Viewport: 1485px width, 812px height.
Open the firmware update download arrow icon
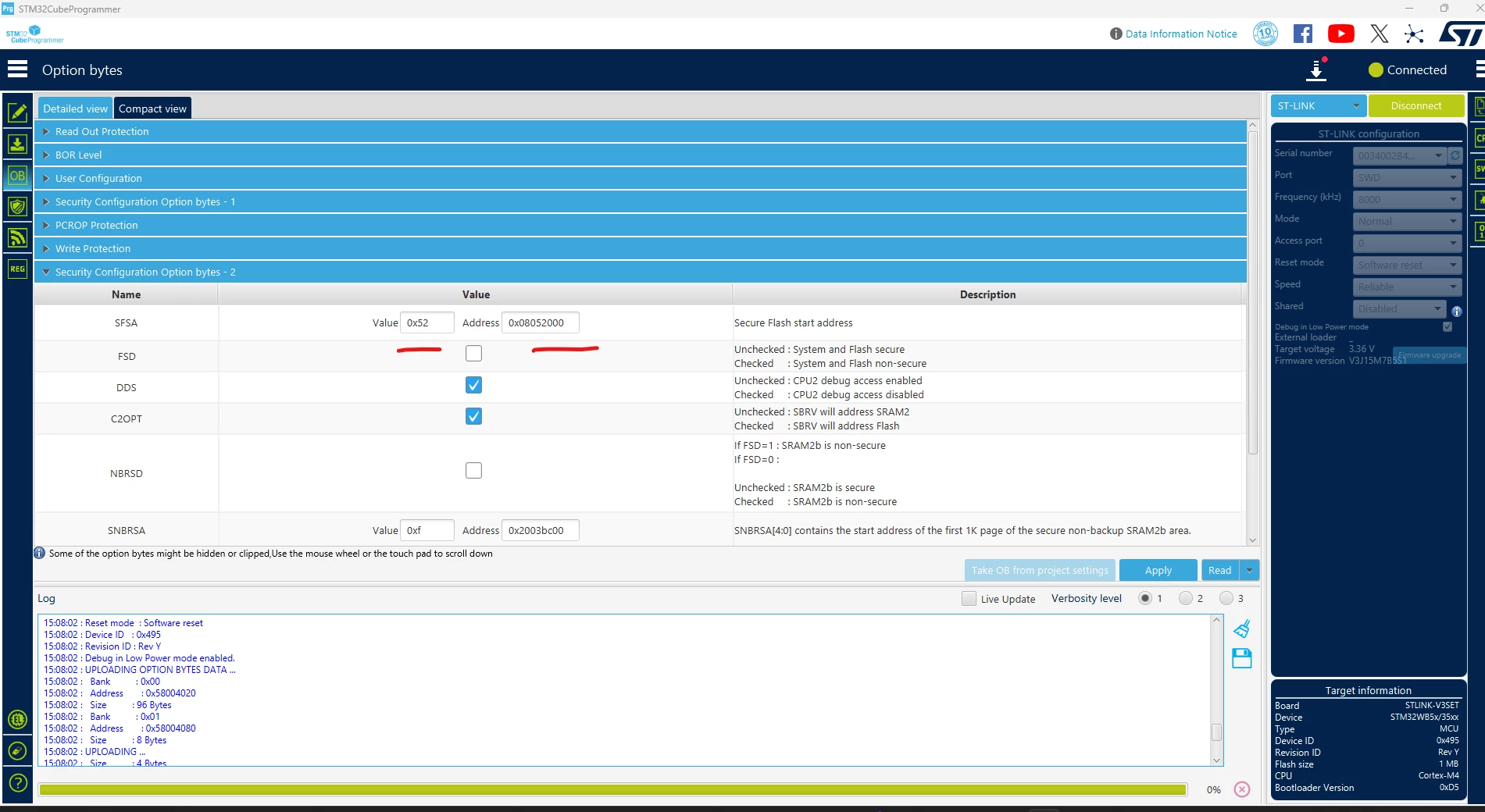(1316, 69)
